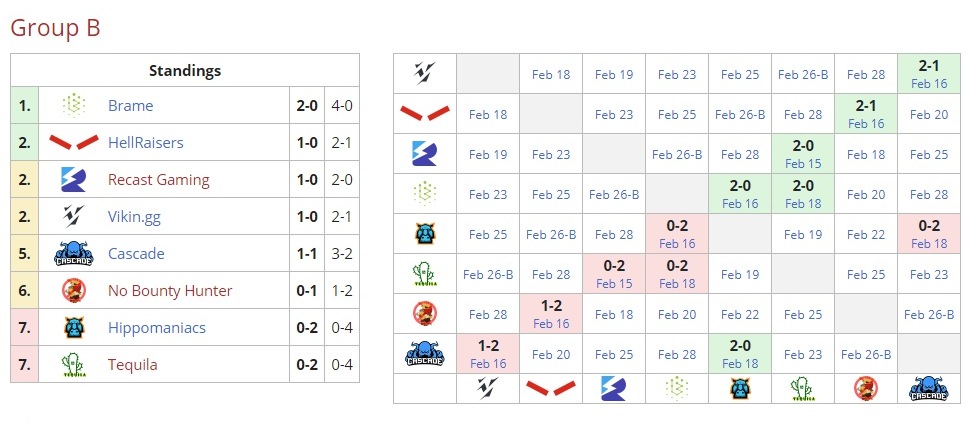Click the No Bounty Hunter logo in Standings
This screenshot has height=424, width=976.
click(x=73, y=291)
